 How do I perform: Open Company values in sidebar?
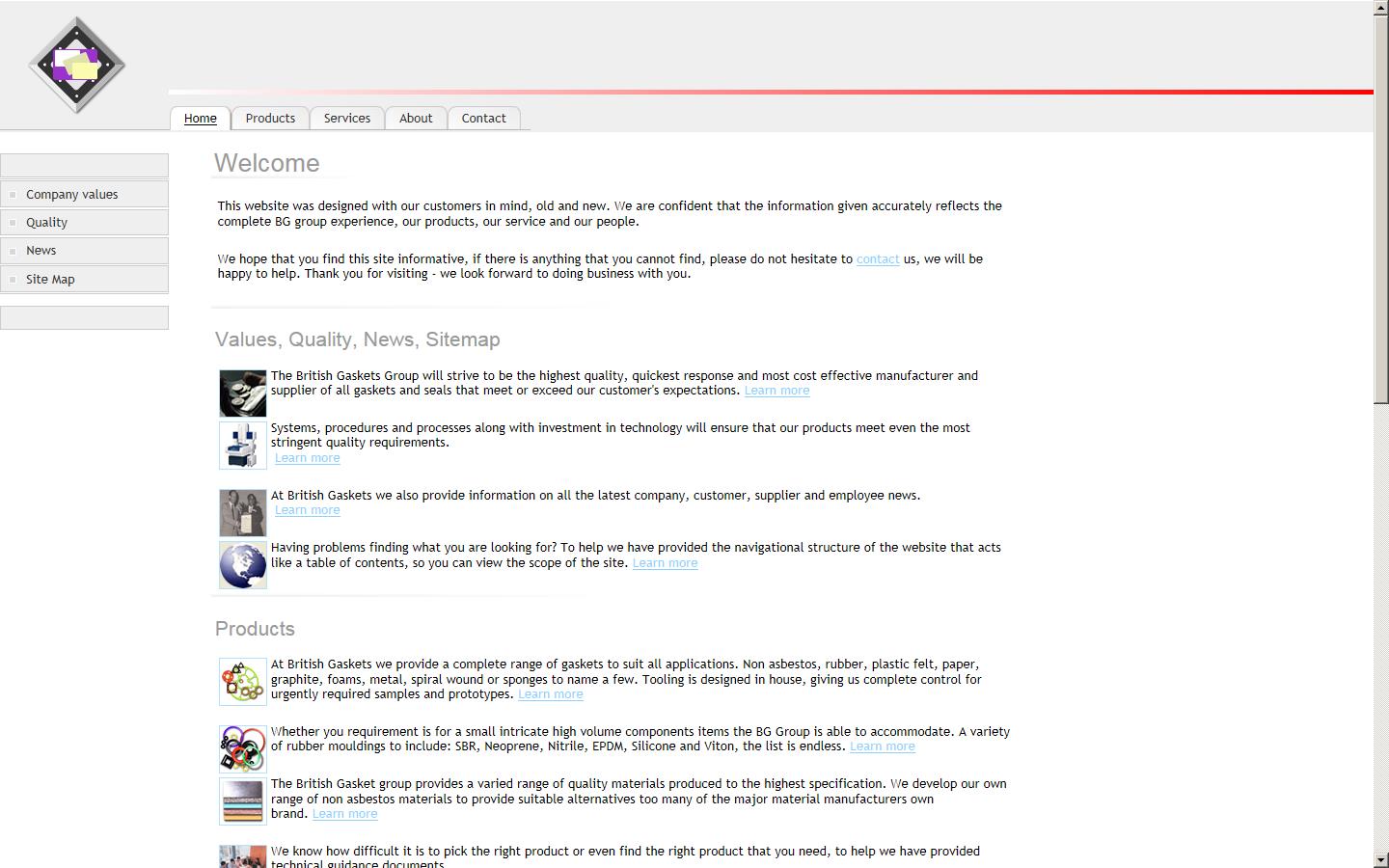click(71, 194)
